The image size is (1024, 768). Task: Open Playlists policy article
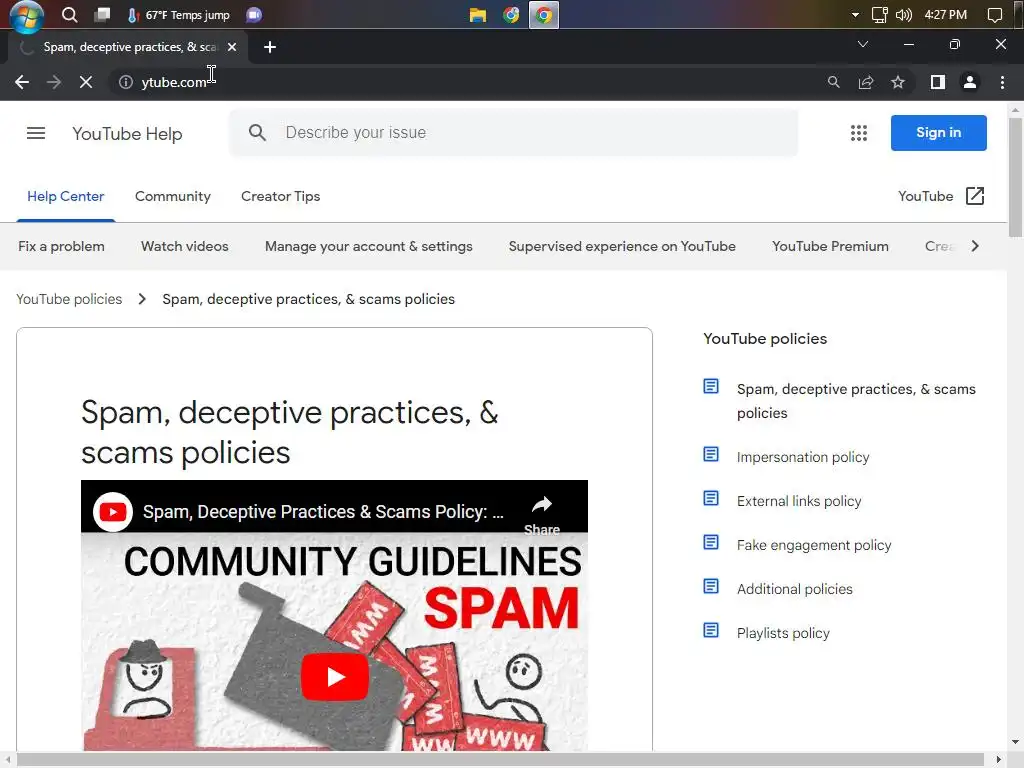783,633
